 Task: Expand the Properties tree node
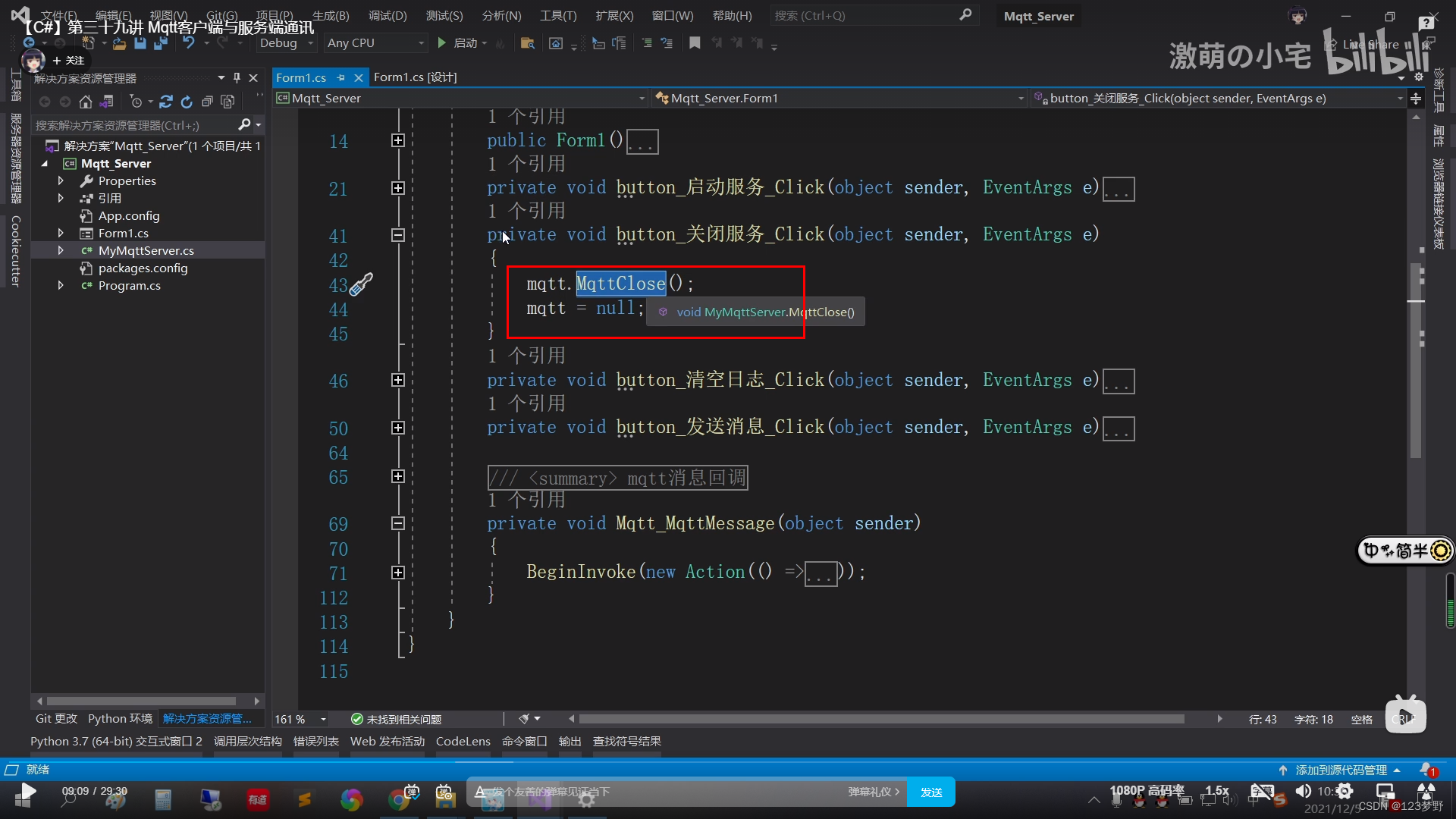point(61,181)
